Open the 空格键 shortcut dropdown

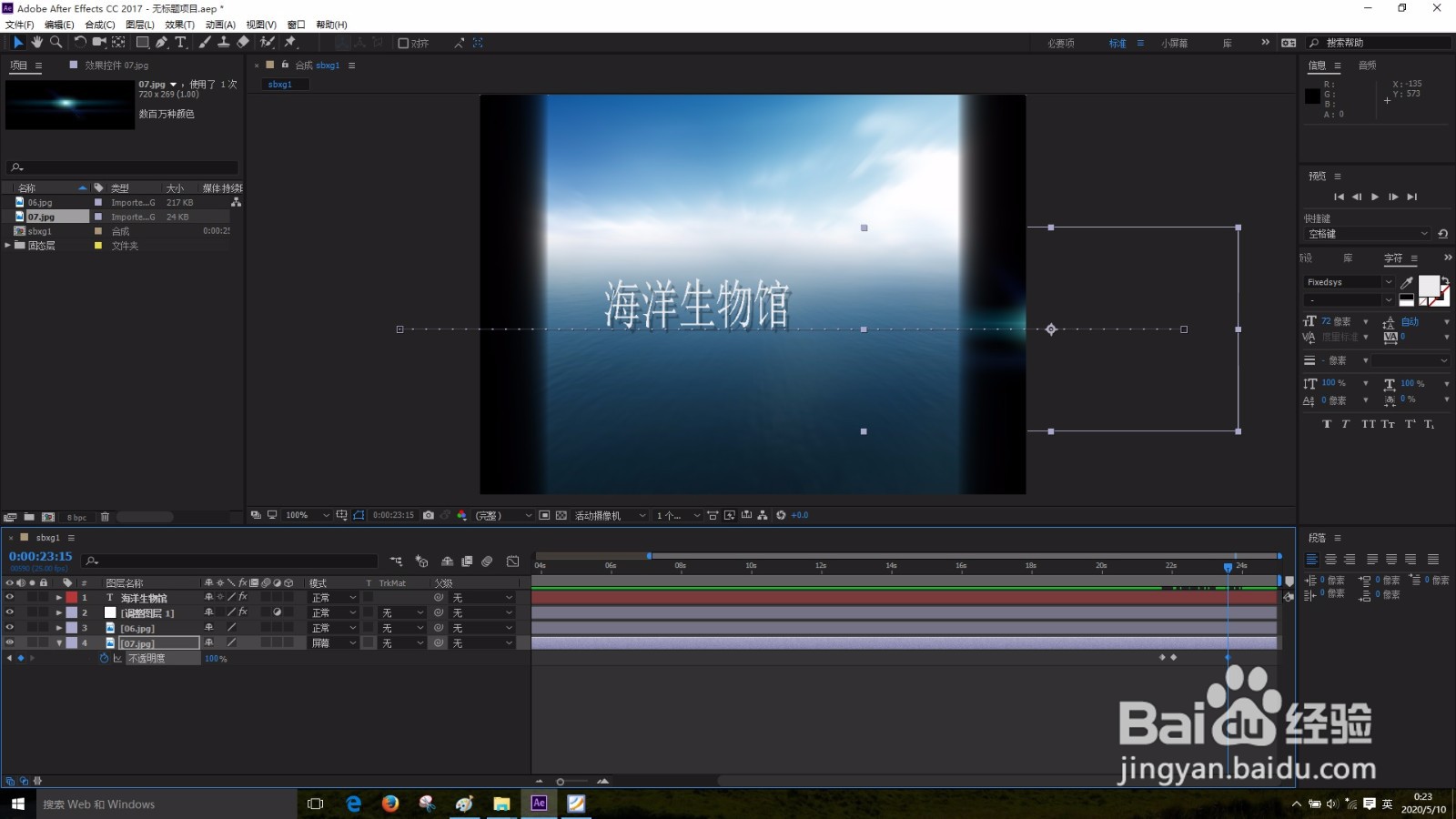1368,234
